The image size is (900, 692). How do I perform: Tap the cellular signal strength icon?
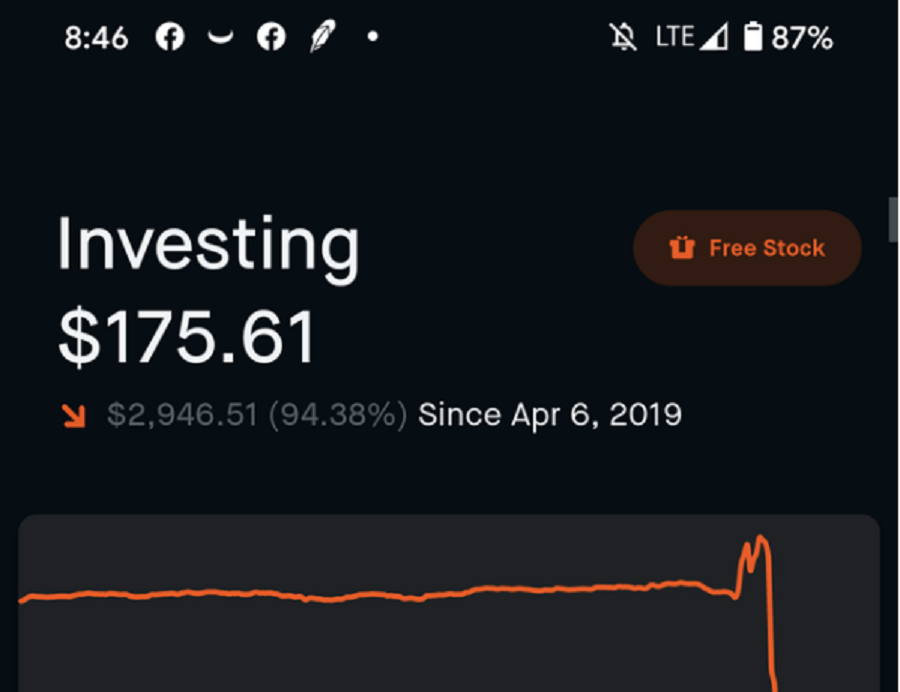(x=713, y=38)
